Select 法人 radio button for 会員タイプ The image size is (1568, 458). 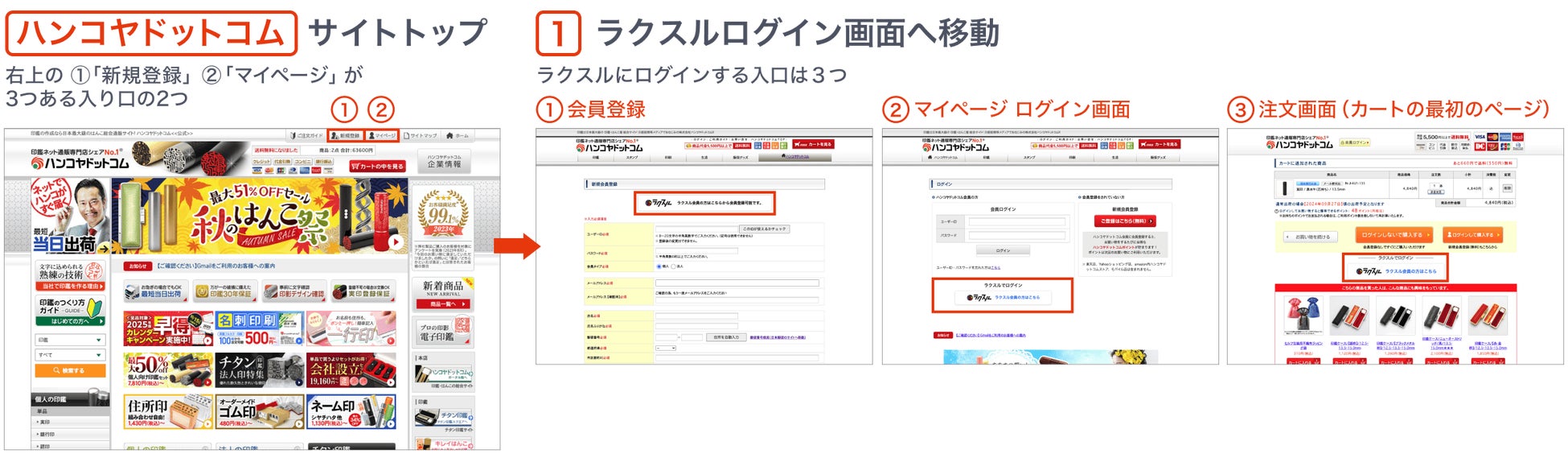(673, 266)
